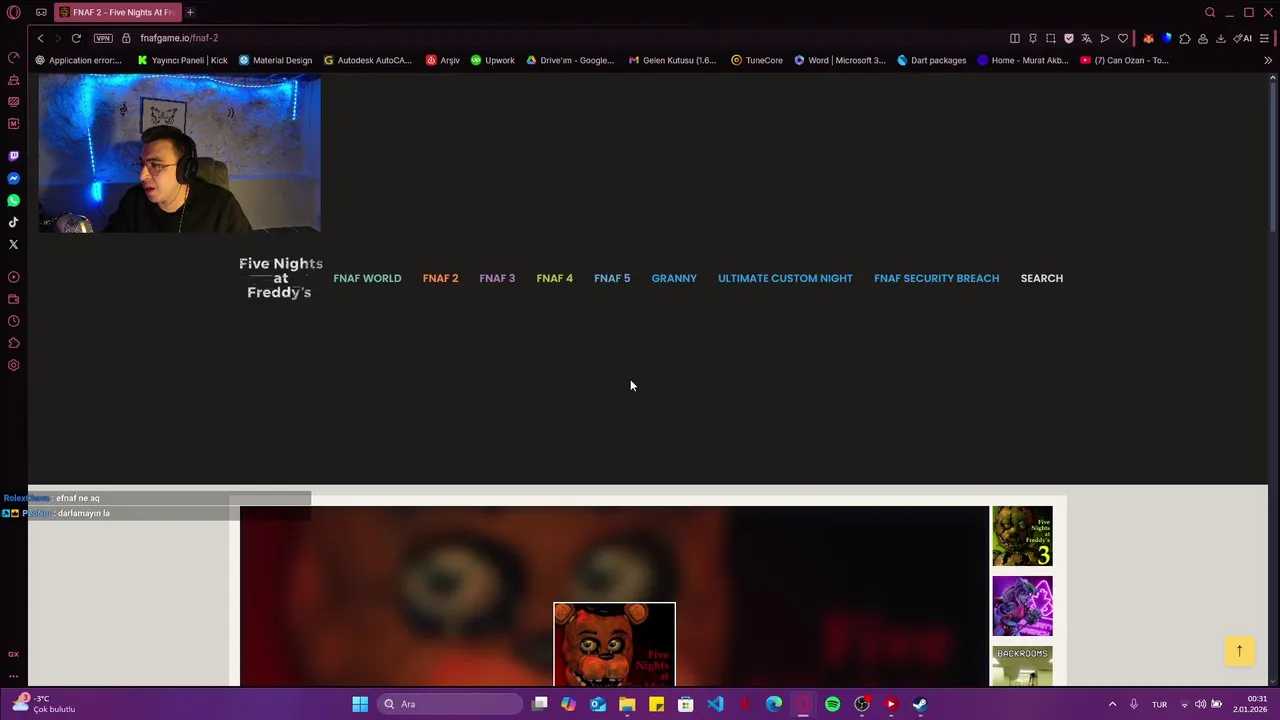Image resolution: width=1280 pixels, height=720 pixels.
Task: Open blue shield extension icon
Action: point(1166,38)
